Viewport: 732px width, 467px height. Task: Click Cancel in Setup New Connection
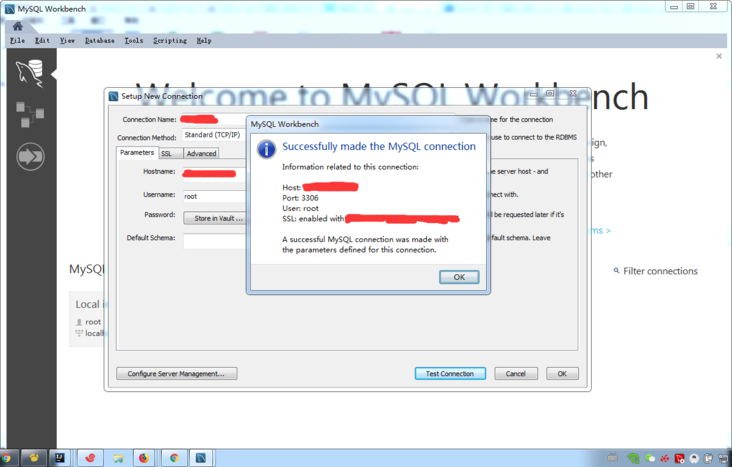[x=516, y=374]
